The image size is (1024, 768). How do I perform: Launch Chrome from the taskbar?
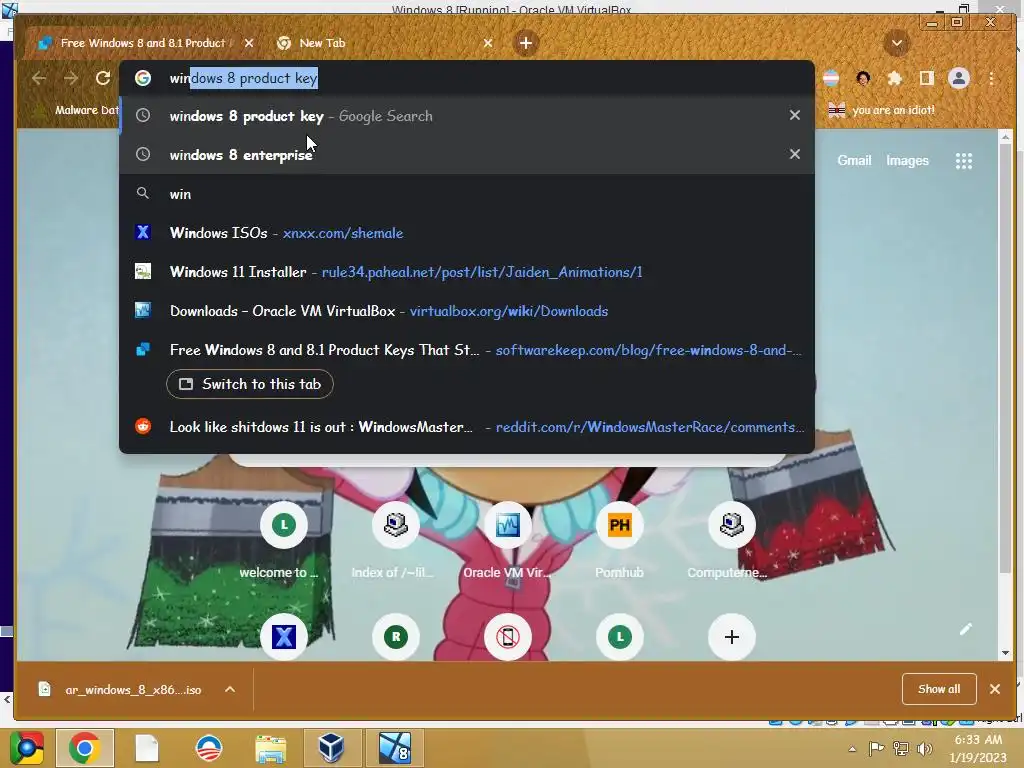pos(85,748)
